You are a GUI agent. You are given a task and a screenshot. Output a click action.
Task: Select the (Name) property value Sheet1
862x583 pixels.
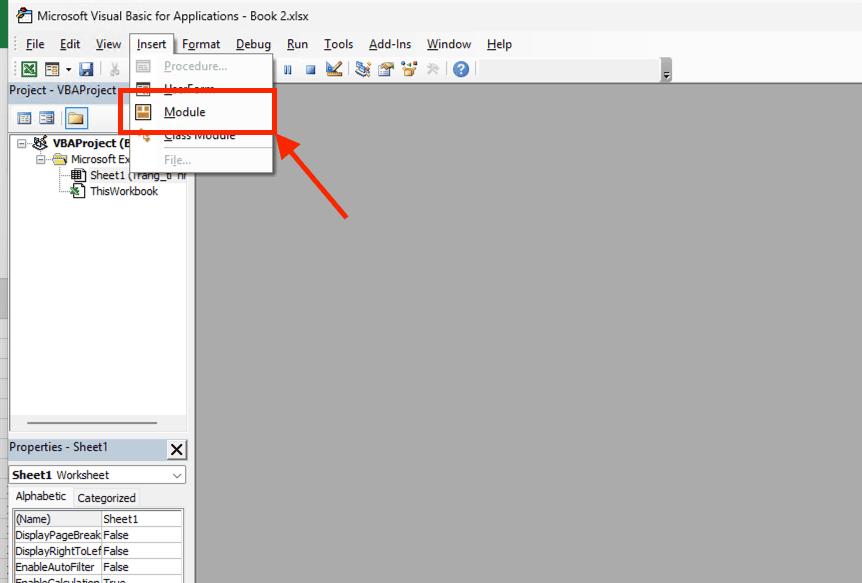pos(142,519)
